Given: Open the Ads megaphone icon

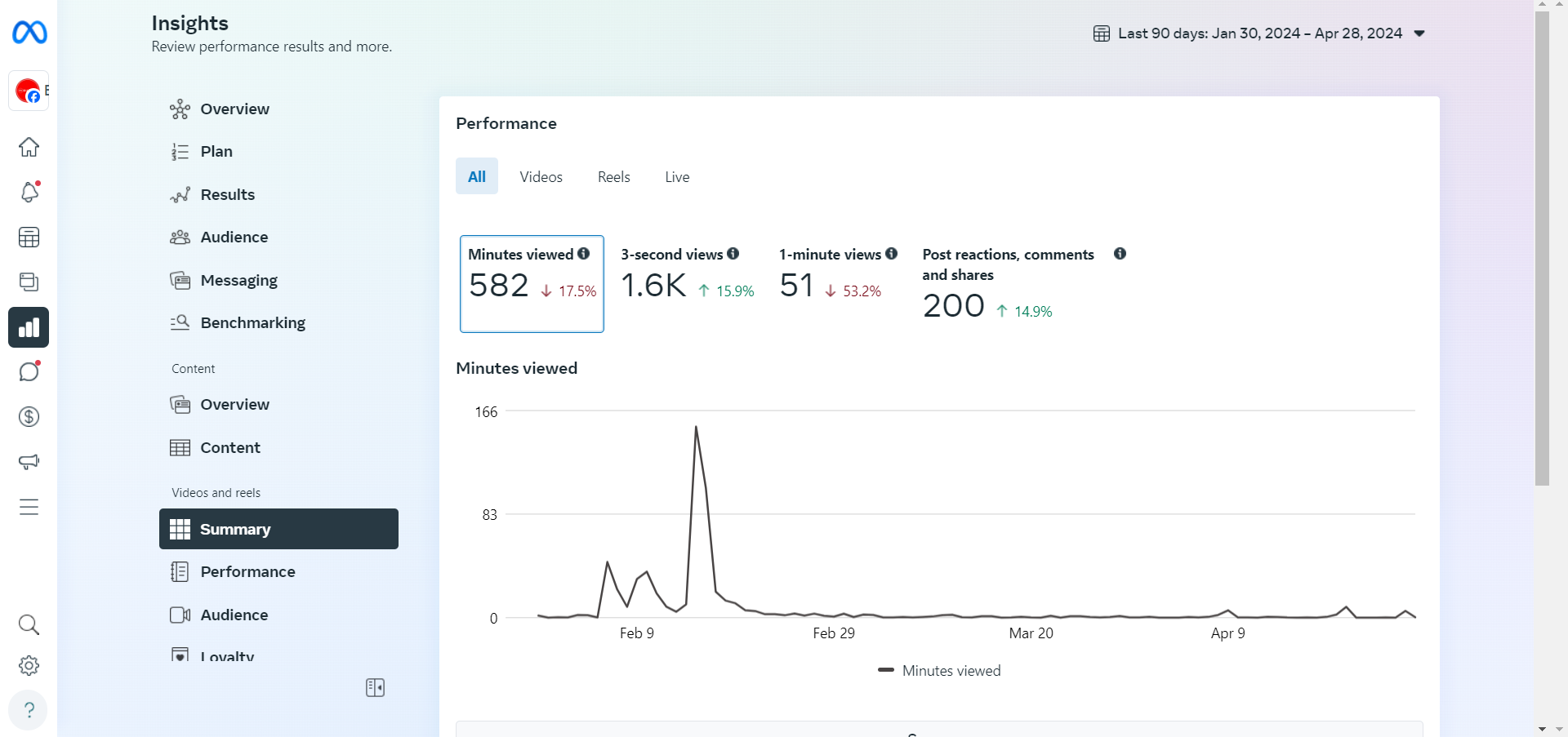Looking at the screenshot, I should tap(29, 462).
